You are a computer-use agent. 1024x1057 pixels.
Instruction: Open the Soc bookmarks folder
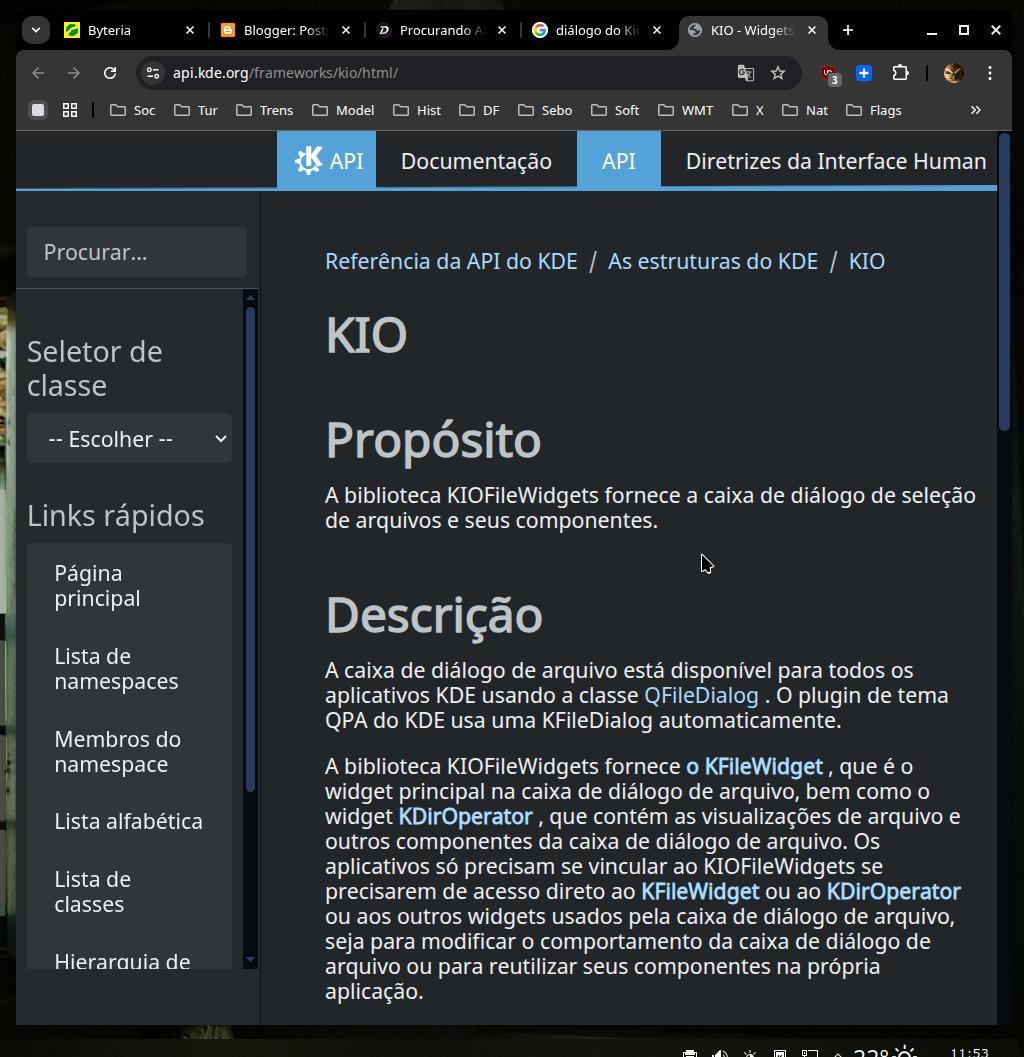133,110
